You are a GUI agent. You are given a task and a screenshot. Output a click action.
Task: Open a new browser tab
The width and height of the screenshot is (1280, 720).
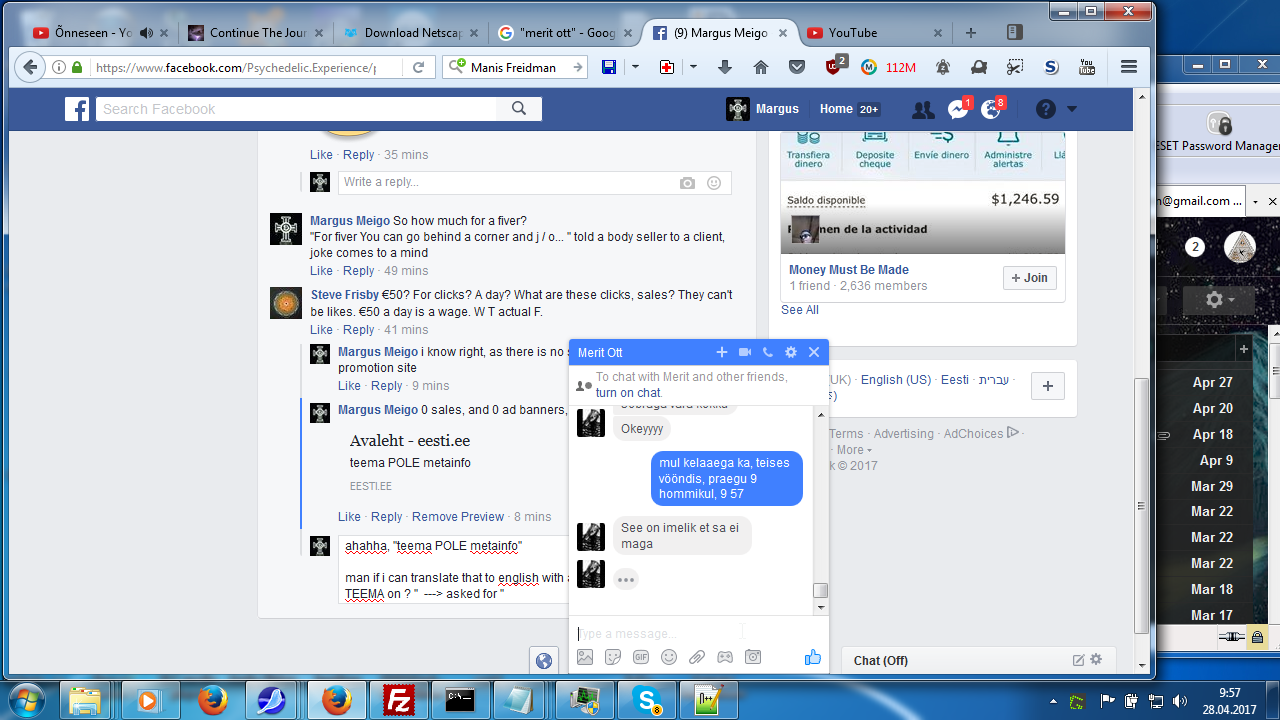point(970,33)
